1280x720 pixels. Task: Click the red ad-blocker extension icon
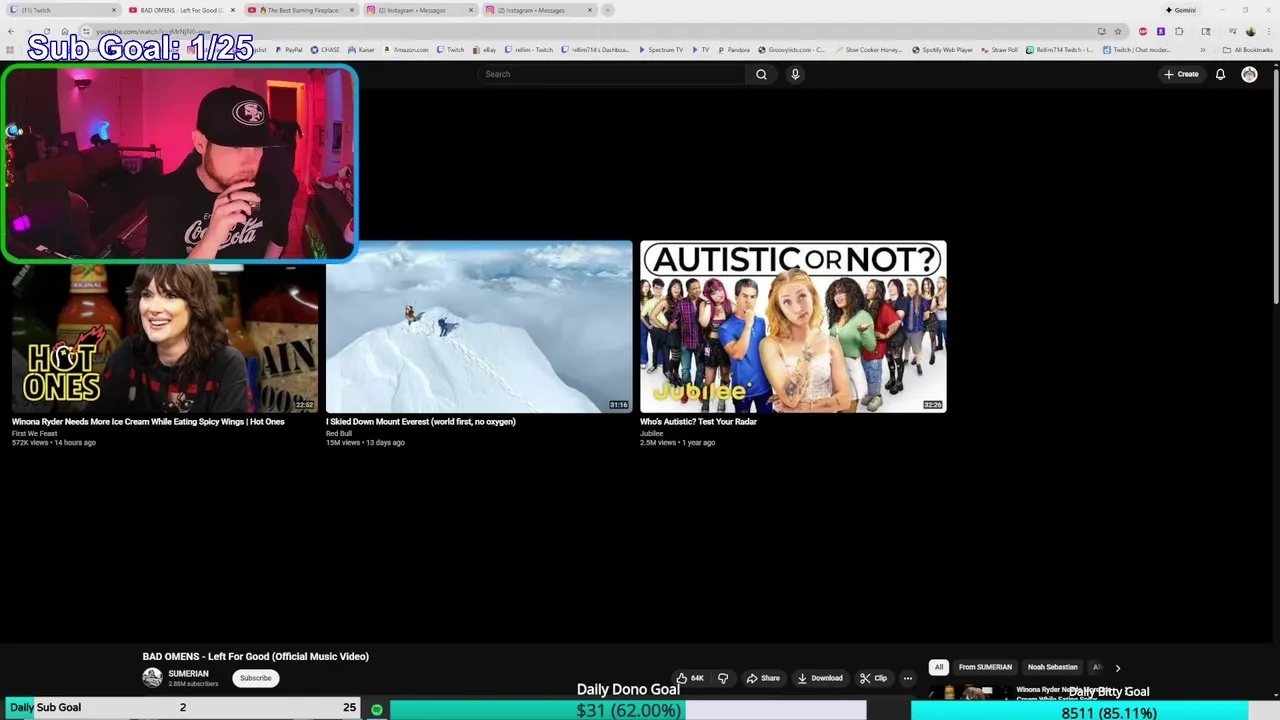1143,31
